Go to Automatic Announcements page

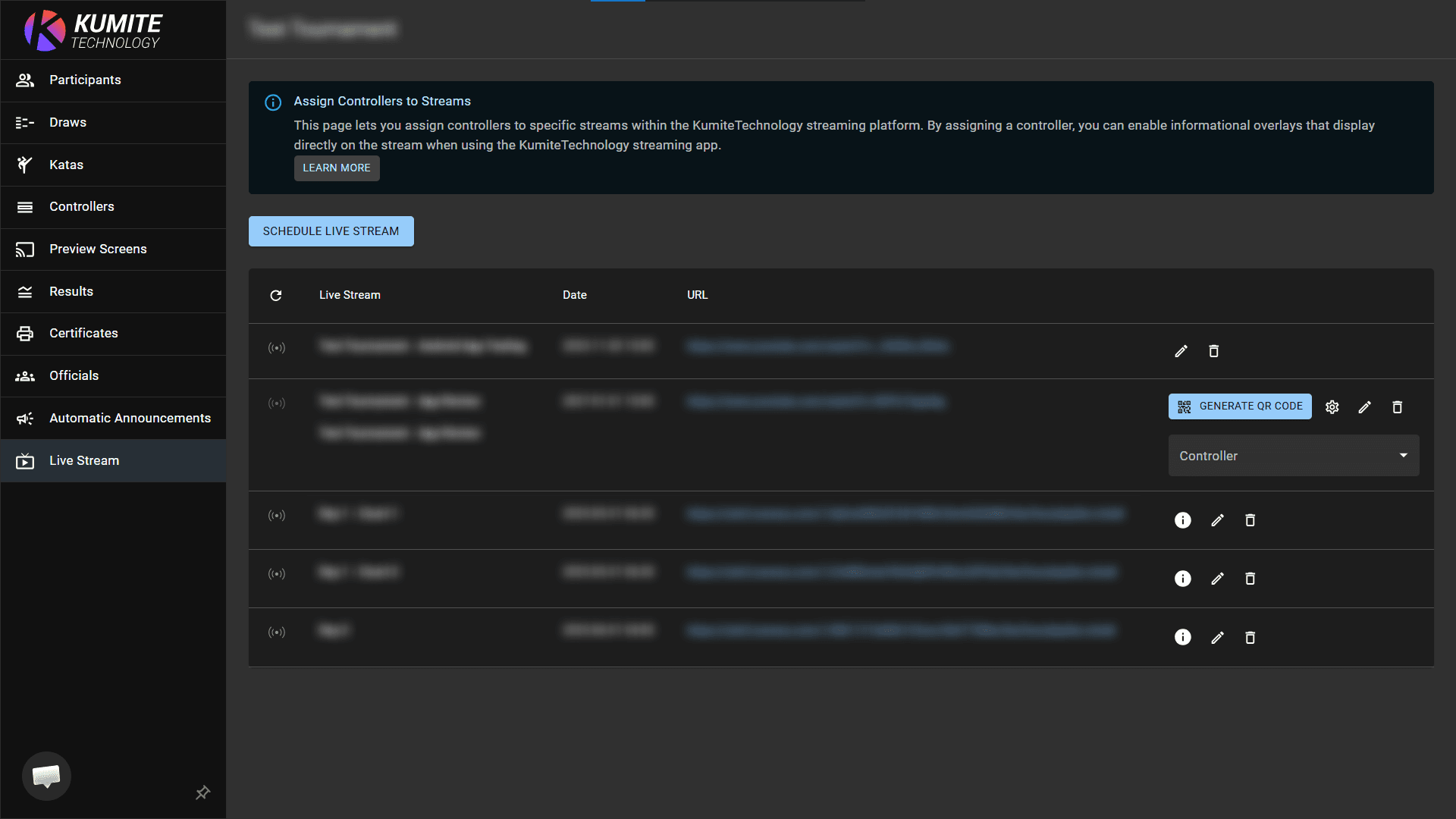130,418
